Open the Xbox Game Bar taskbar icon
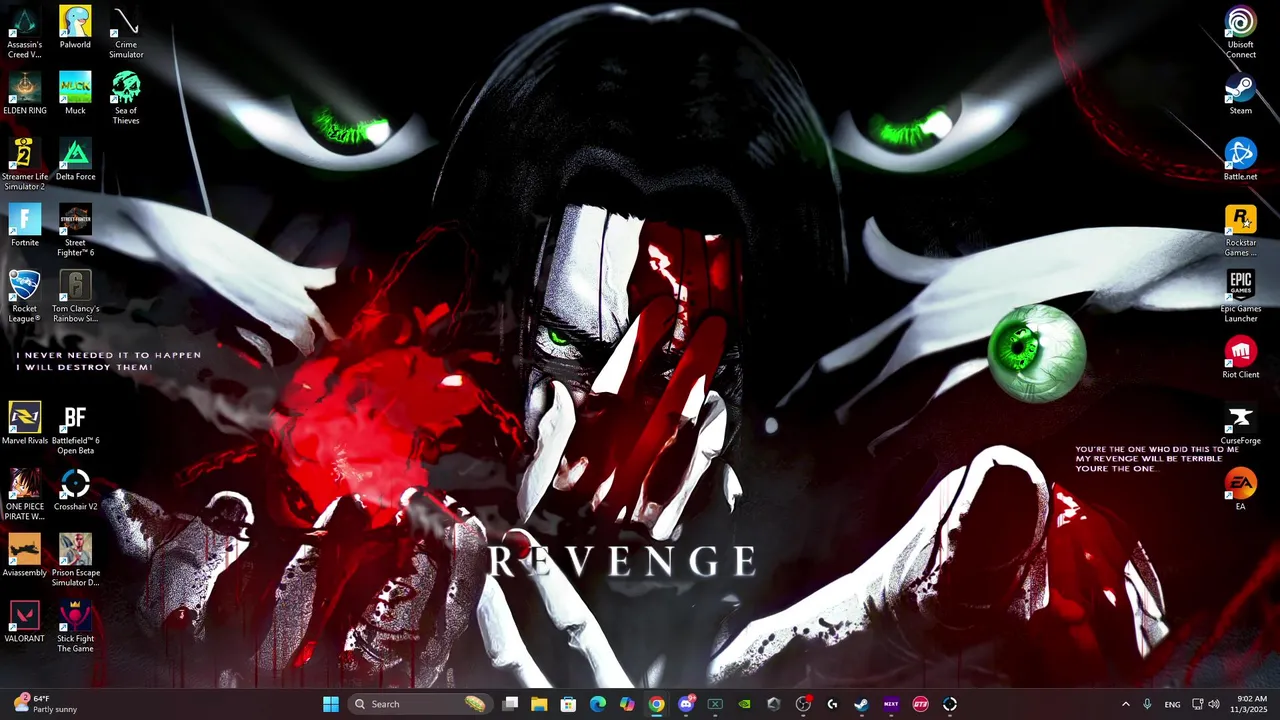 point(715,704)
